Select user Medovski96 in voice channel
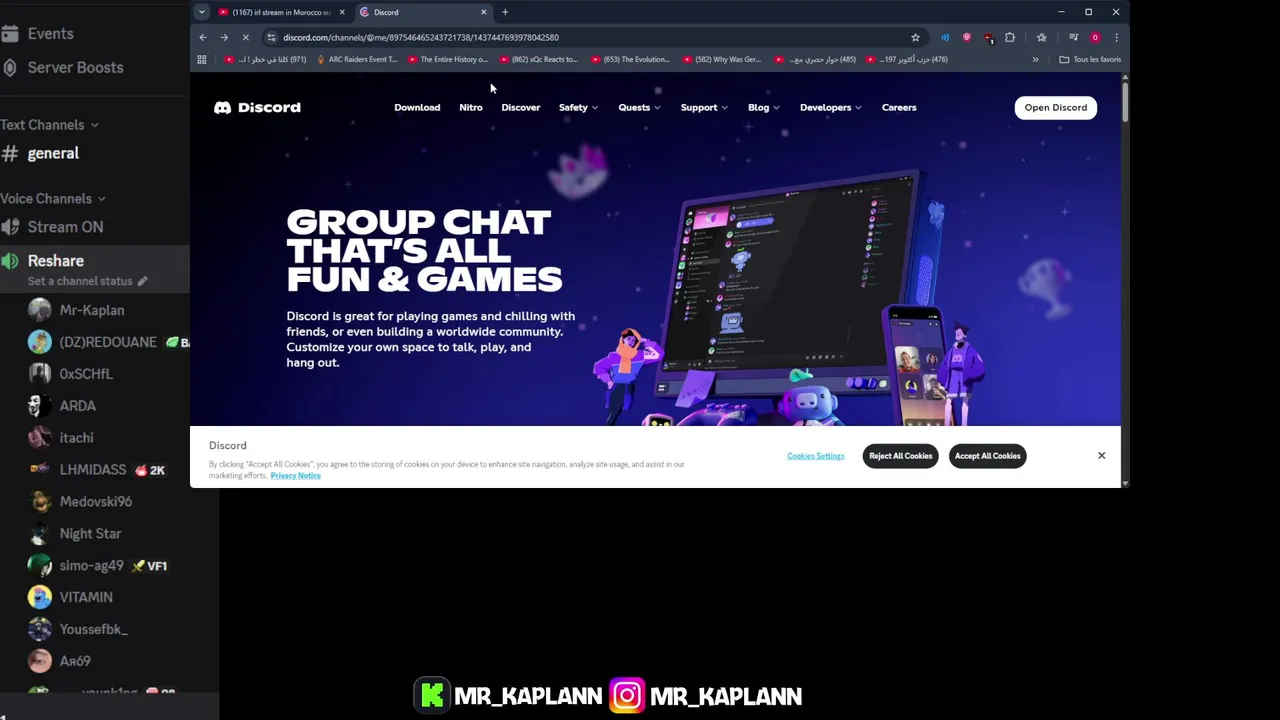 tap(95, 502)
